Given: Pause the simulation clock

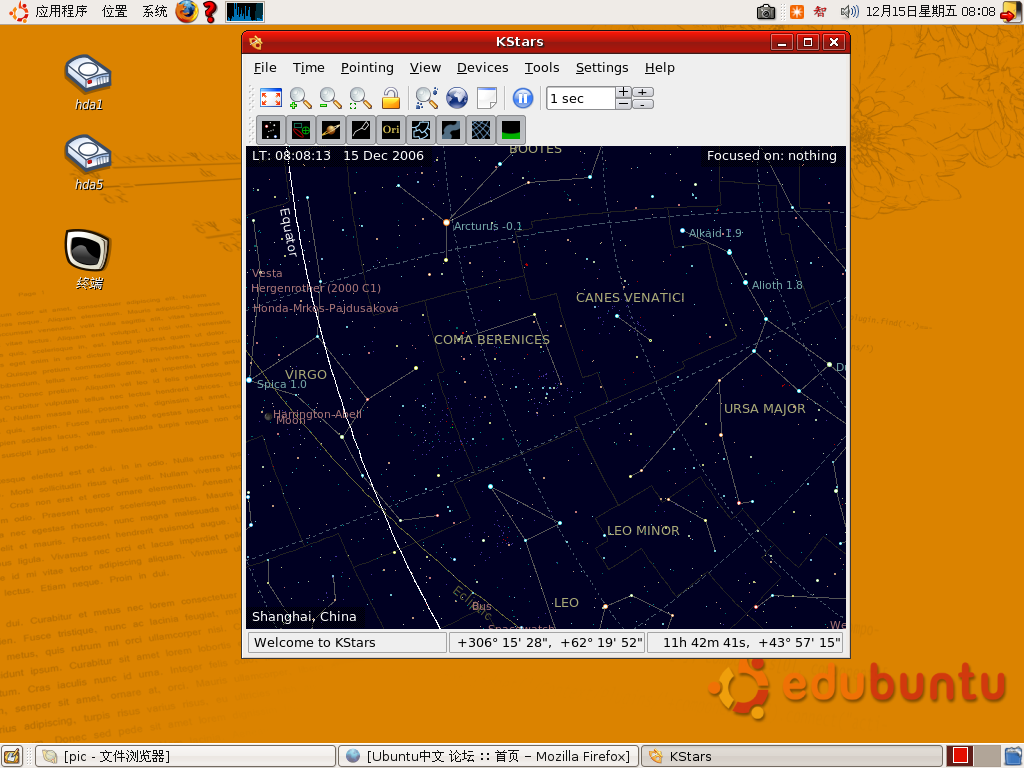Looking at the screenshot, I should click(522, 99).
